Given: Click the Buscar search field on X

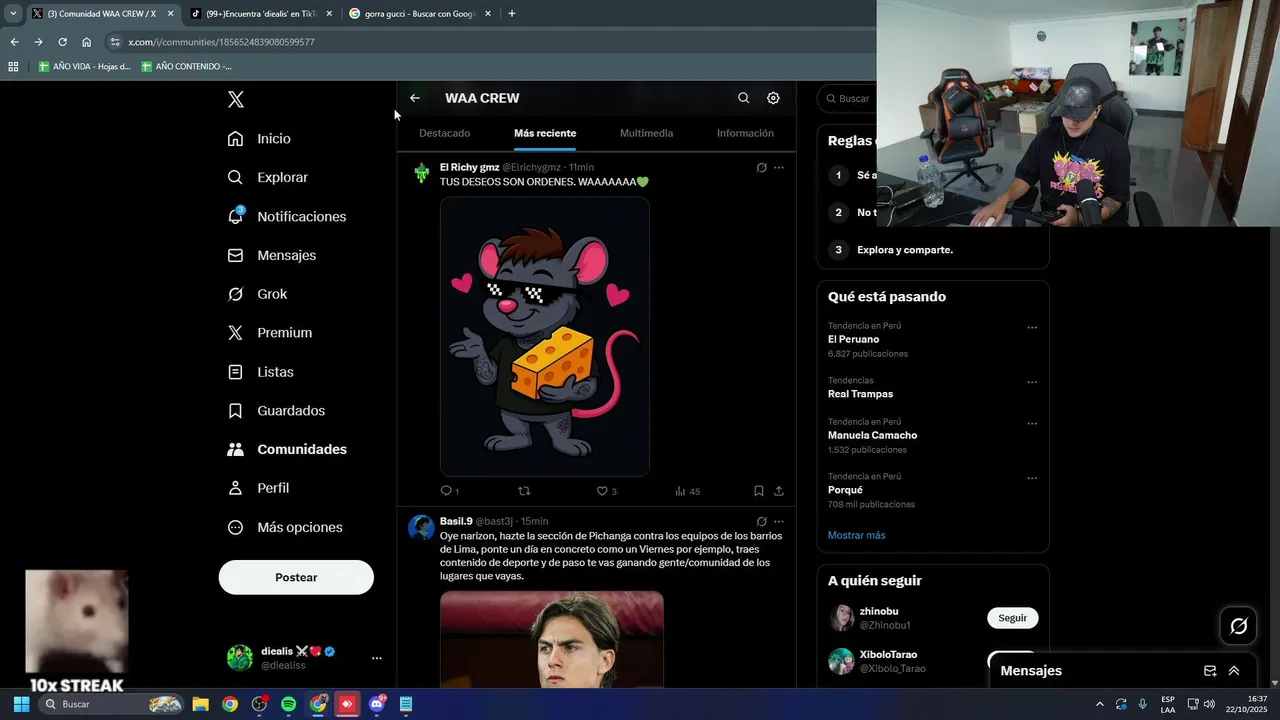Looking at the screenshot, I should (848, 98).
